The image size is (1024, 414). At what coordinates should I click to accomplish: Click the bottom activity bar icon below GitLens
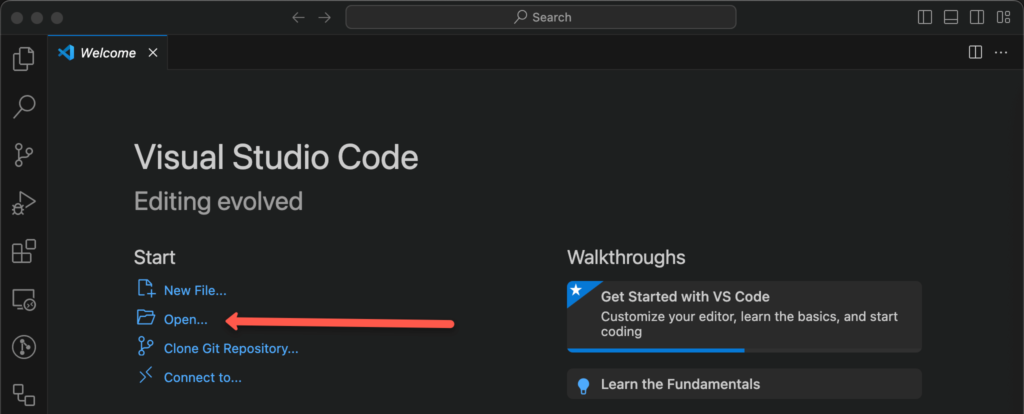tap(24, 394)
